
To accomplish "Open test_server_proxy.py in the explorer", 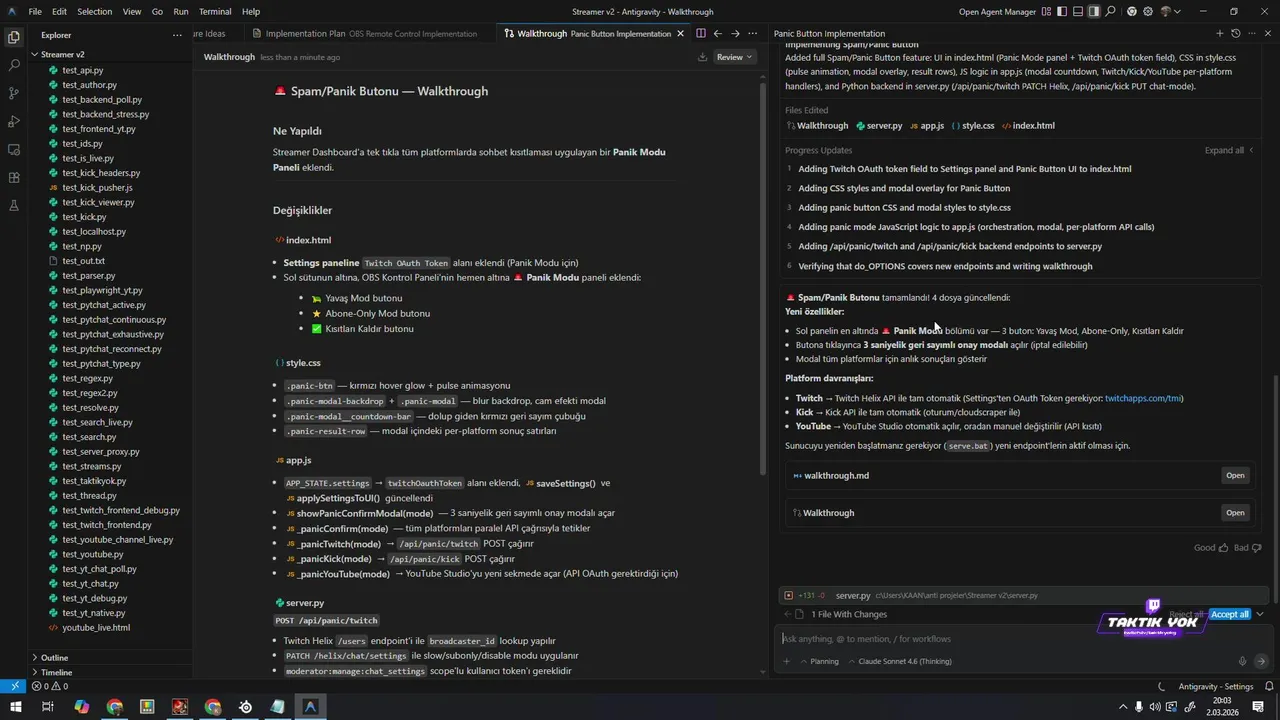I will pos(100,451).
